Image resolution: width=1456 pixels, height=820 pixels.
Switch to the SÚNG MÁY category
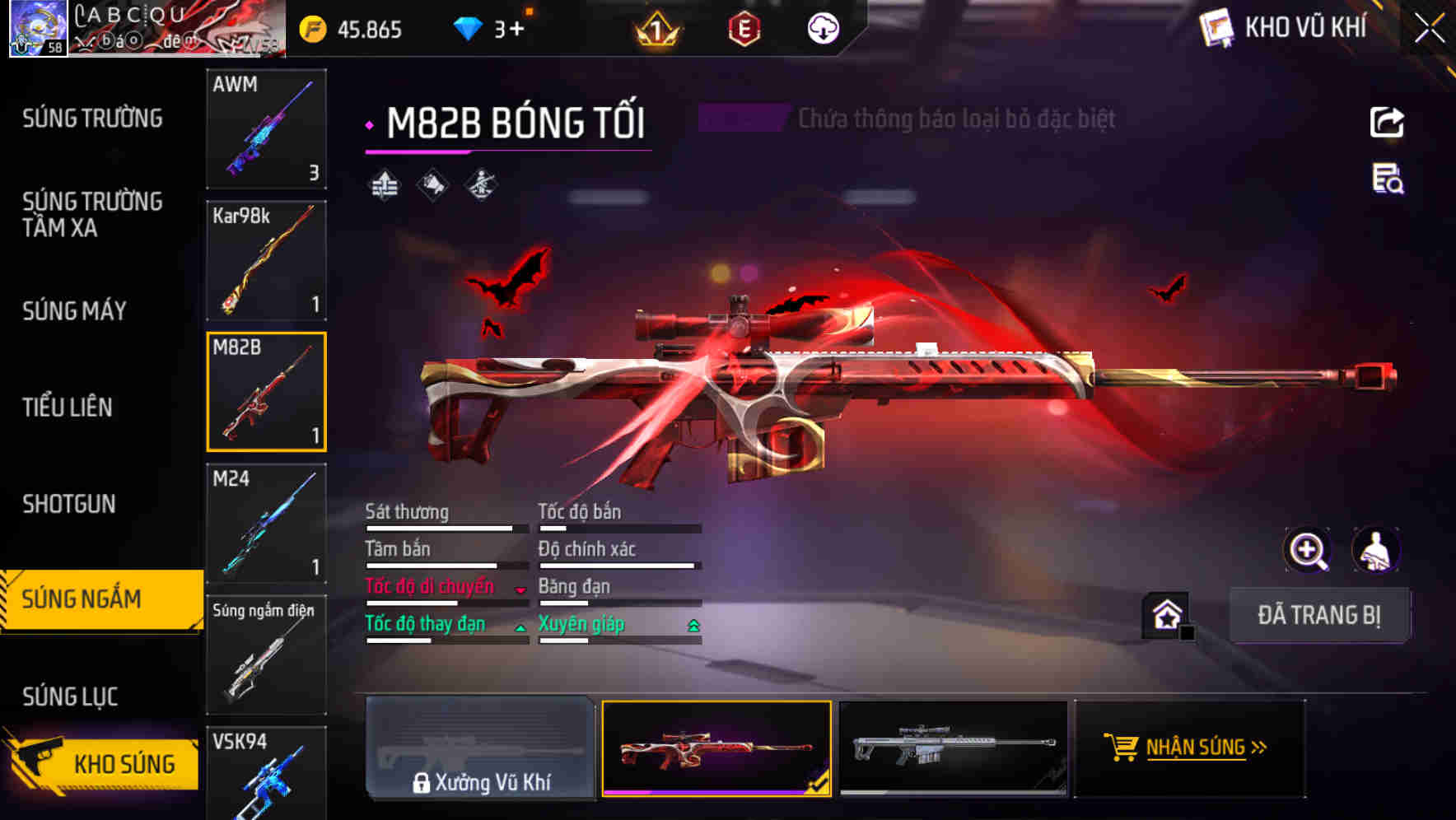point(74,310)
